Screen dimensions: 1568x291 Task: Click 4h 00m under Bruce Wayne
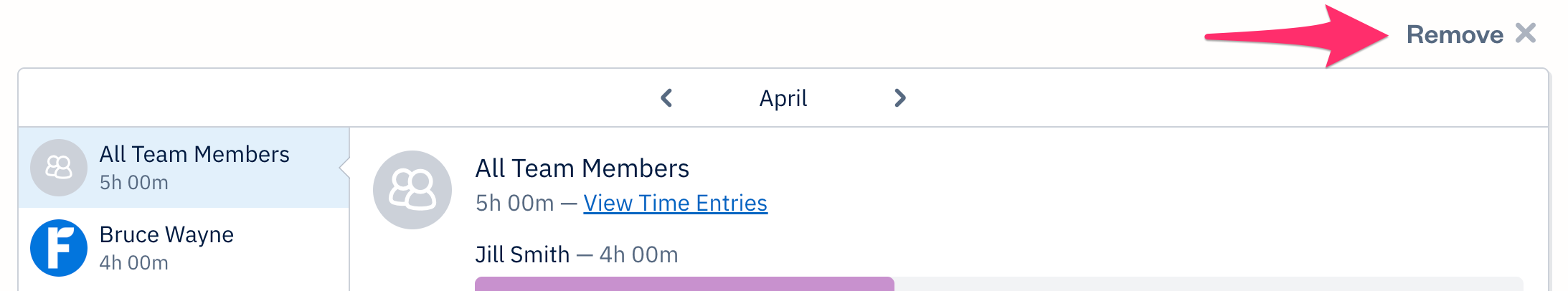134,263
